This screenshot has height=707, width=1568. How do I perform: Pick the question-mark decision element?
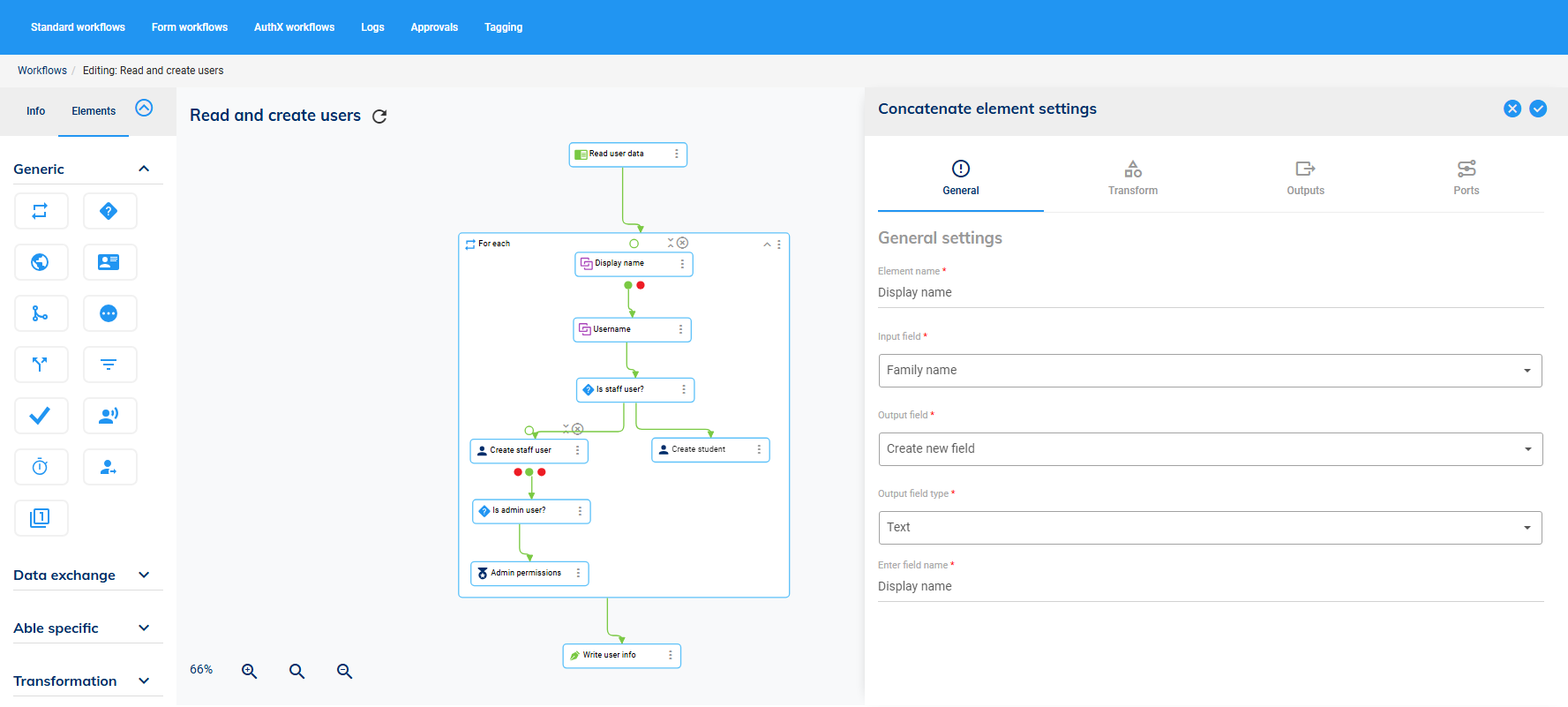pyautogui.click(x=109, y=211)
